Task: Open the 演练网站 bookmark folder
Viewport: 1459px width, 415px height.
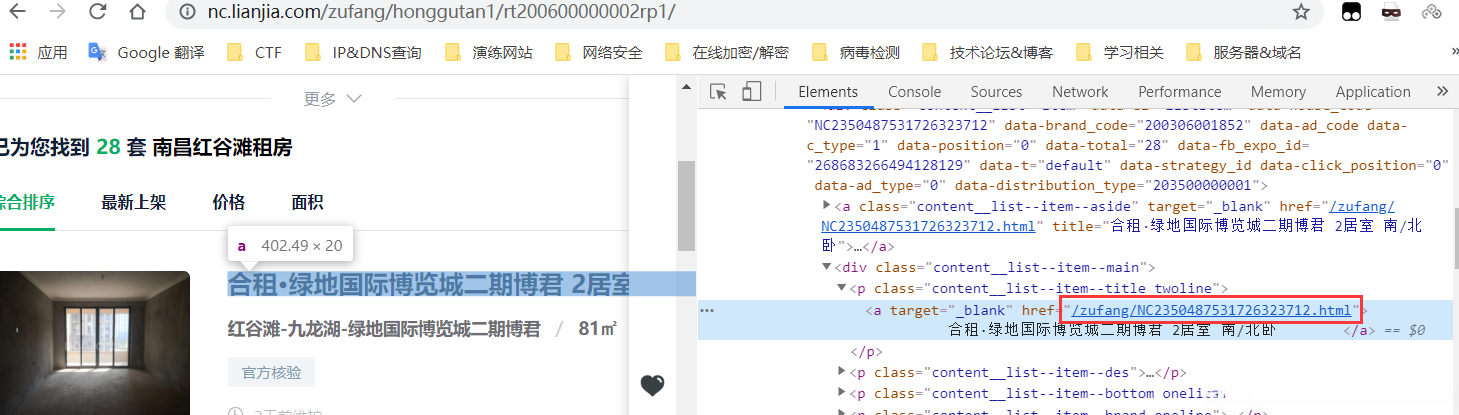Action: [x=488, y=52]
